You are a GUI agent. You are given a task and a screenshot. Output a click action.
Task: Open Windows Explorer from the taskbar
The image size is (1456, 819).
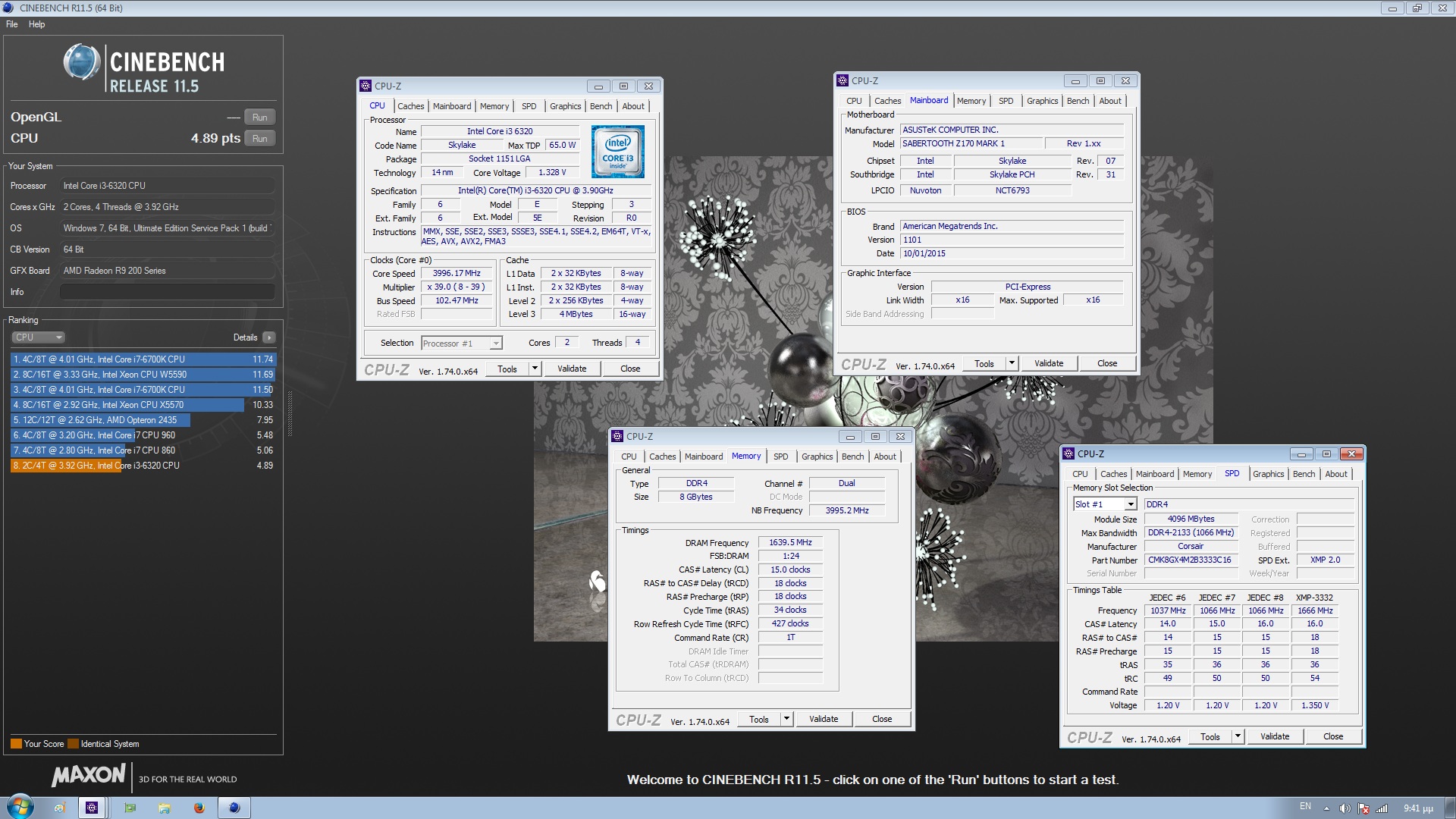coord(165,808)
